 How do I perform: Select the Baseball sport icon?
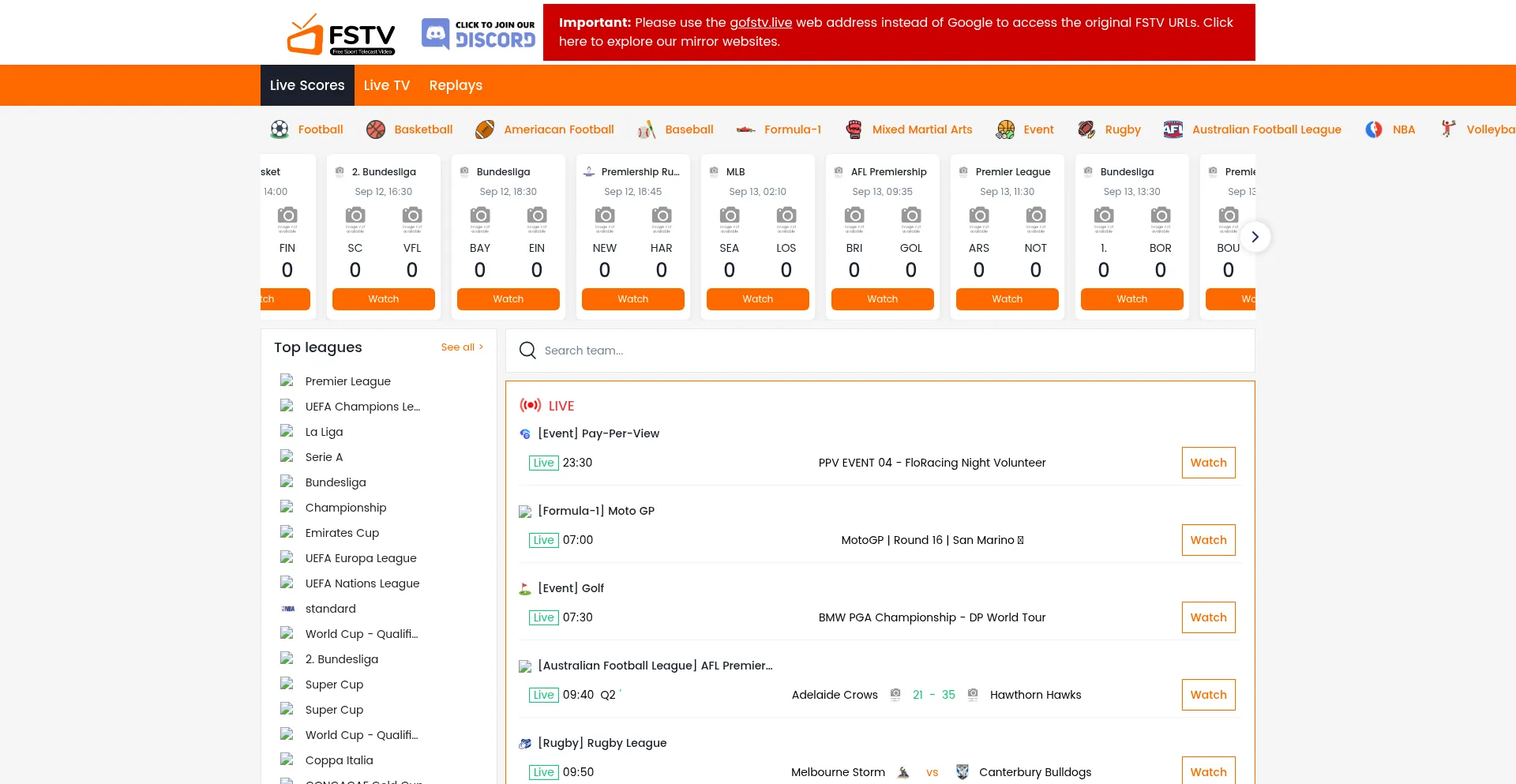(647, 129)
